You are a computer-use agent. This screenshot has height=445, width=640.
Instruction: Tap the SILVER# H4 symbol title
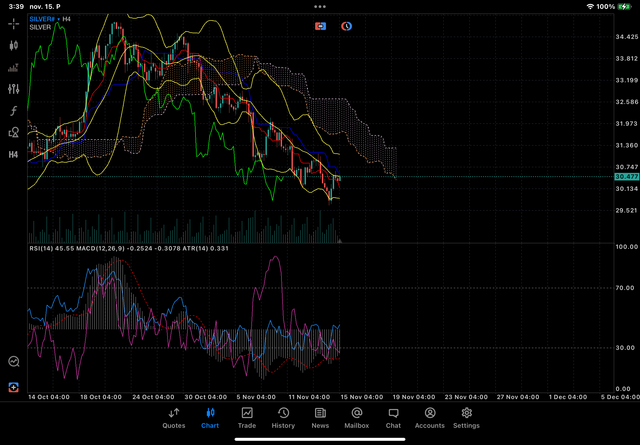50,19
